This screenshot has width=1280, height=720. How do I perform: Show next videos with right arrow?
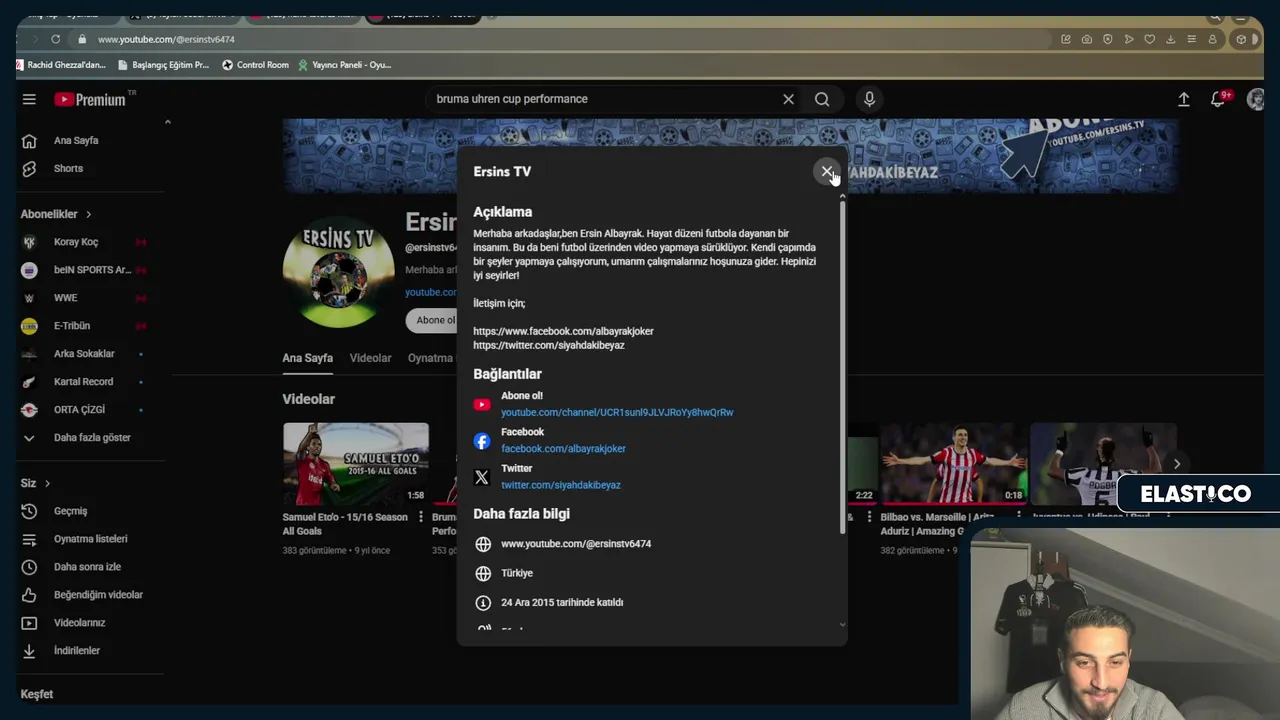[x=1177, y=464]
